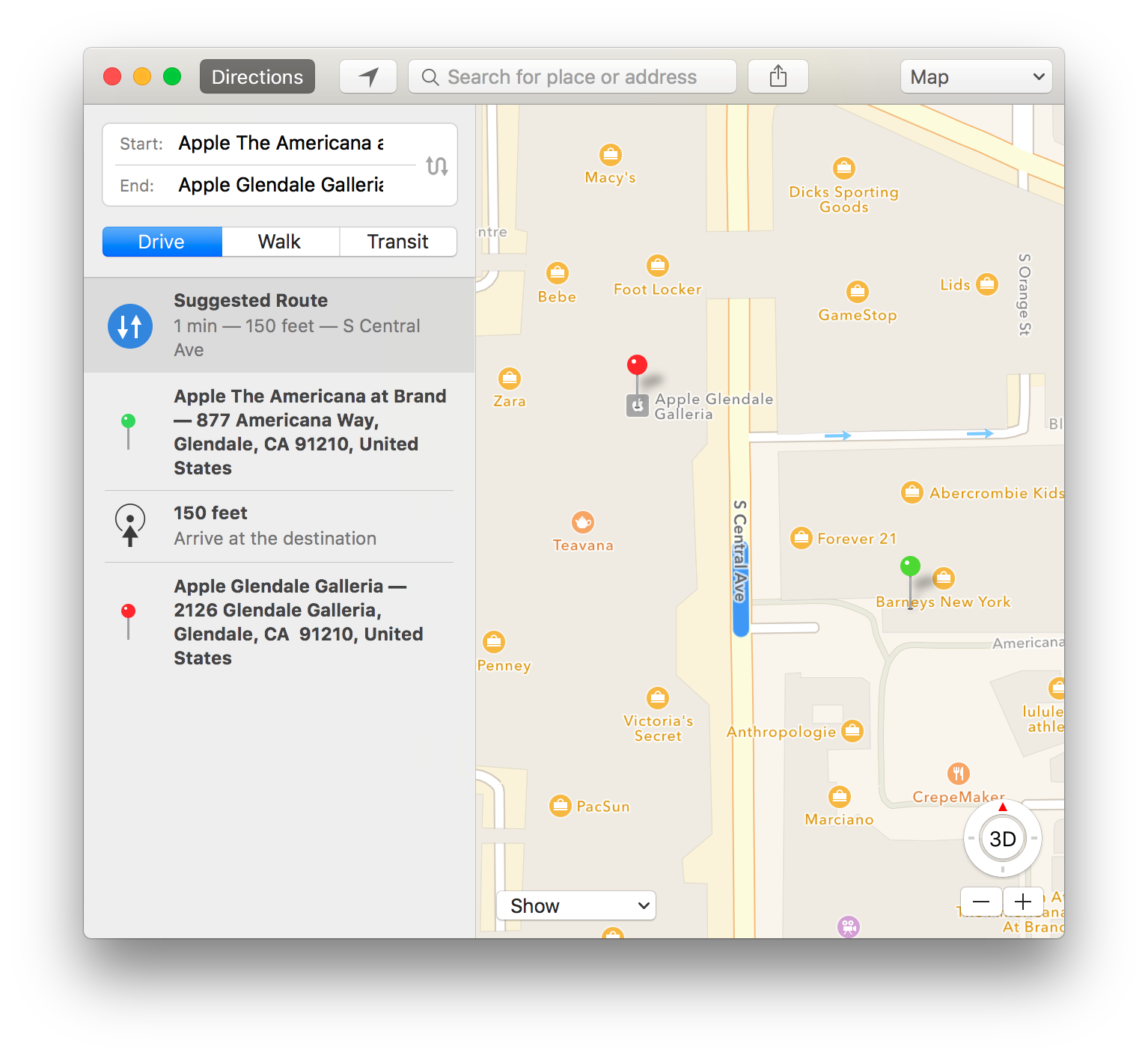Toggle the Directions panel button
Viewport: 1148px width, 1058px height.
[x=257, y=76]
